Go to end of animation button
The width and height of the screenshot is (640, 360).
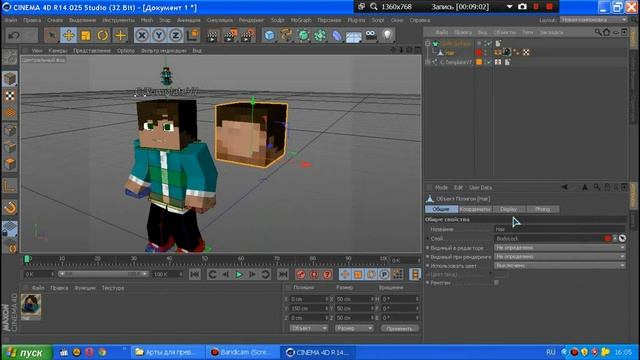click(283, 275)
